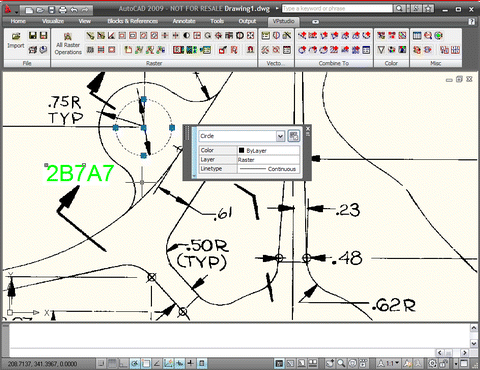Image resolution: width=480 pixels, height=370 pixels.
Task: Switch to the Home ribbon tab
Action: (18, 21)
